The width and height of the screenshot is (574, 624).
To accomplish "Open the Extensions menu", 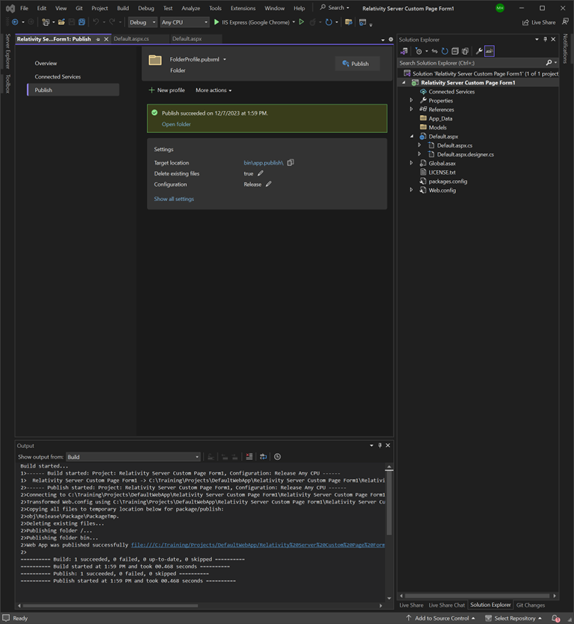I will pyautogui.click(x=243, y=8).
